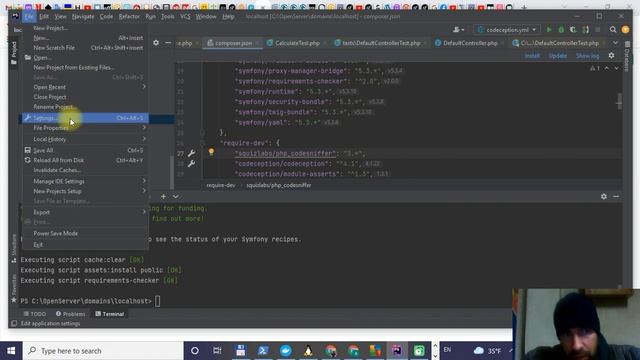Switch to the DefaultController.php editor tab

pos(469,43)
